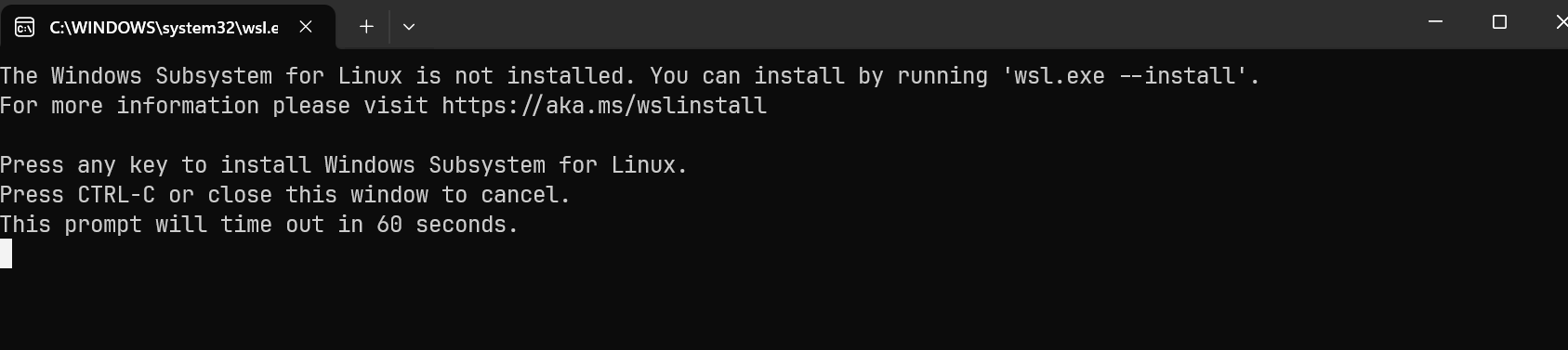
Task: Click the blinking terminal cursor block
Action: (x=6, y=253)
